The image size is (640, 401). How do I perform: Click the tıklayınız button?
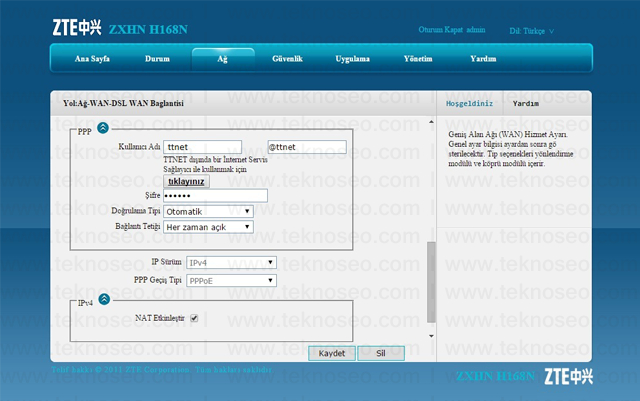[x=186, y=181]
